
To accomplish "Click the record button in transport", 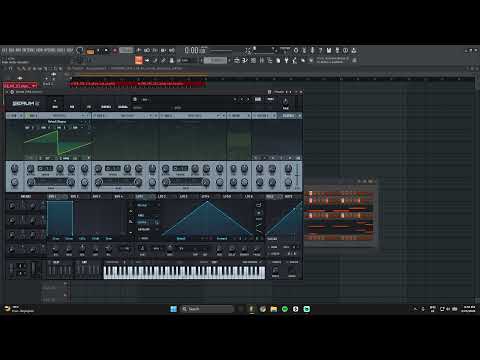I will point(115,51).
